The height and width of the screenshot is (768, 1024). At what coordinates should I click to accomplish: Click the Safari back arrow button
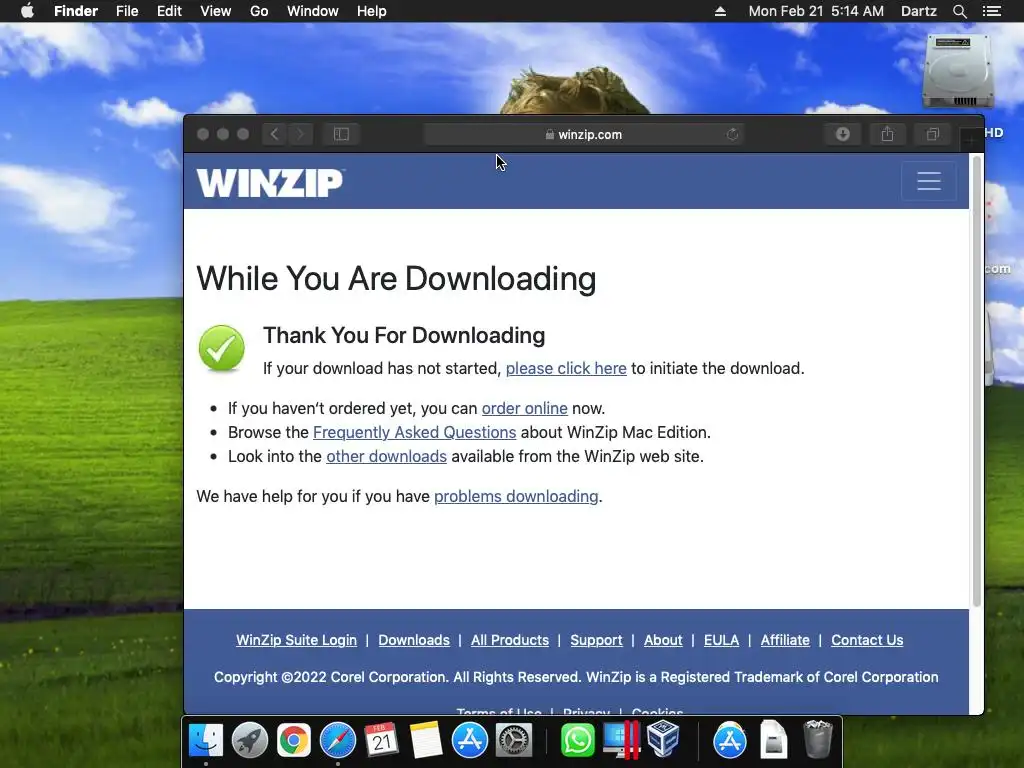click(x=274, y=134)
